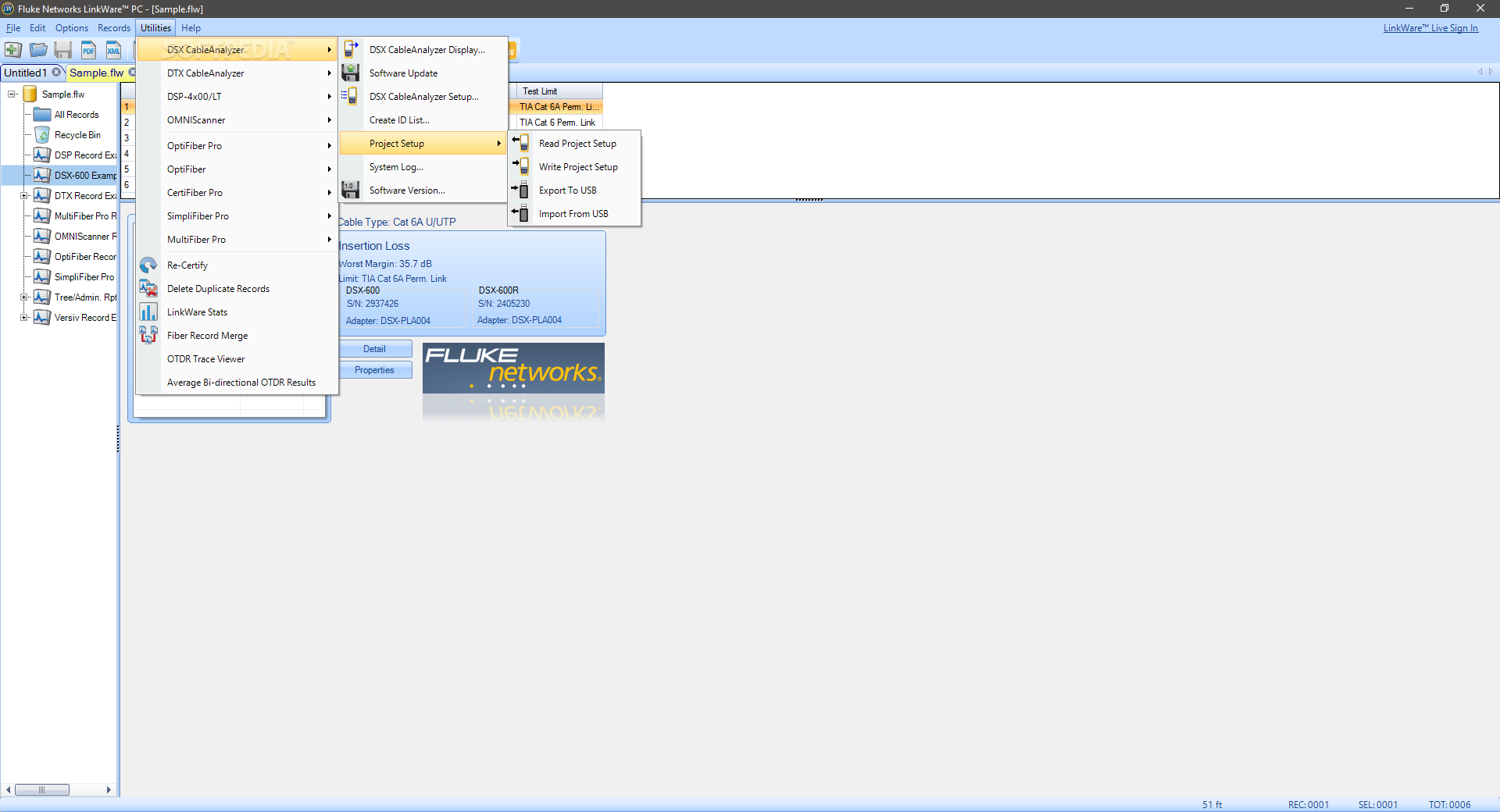Click the LinkWare Stats chart icon
The height and width of the screenshot is (812, 1500).
[x=148, y=312]
